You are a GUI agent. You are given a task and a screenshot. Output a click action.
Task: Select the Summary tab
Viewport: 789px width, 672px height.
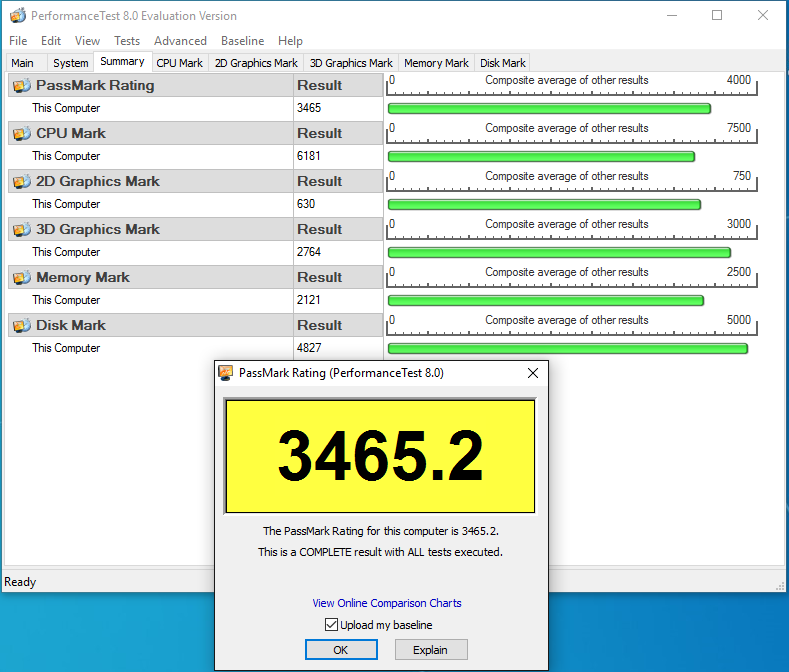click(x=122, y=61)
